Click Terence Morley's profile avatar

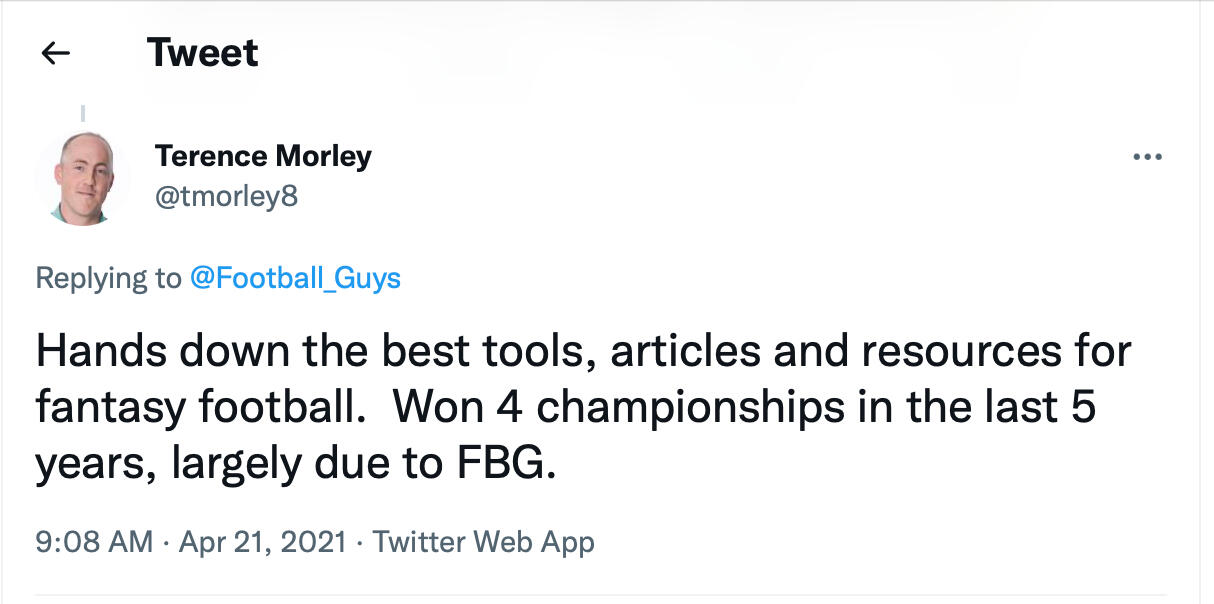pos(82,178)
